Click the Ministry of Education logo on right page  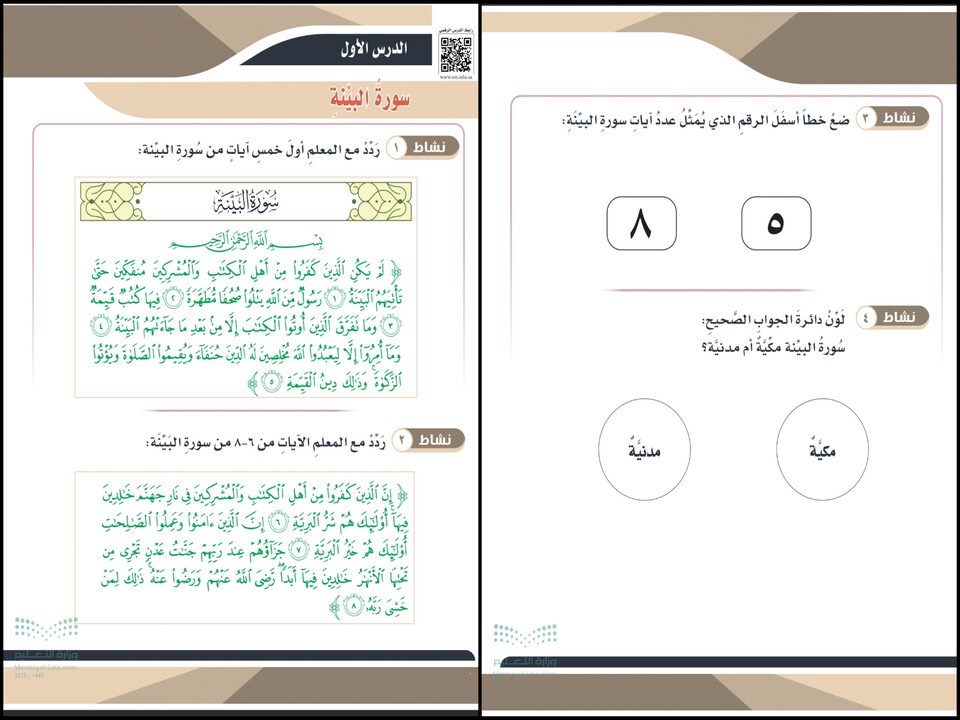(x=525, y=652)
